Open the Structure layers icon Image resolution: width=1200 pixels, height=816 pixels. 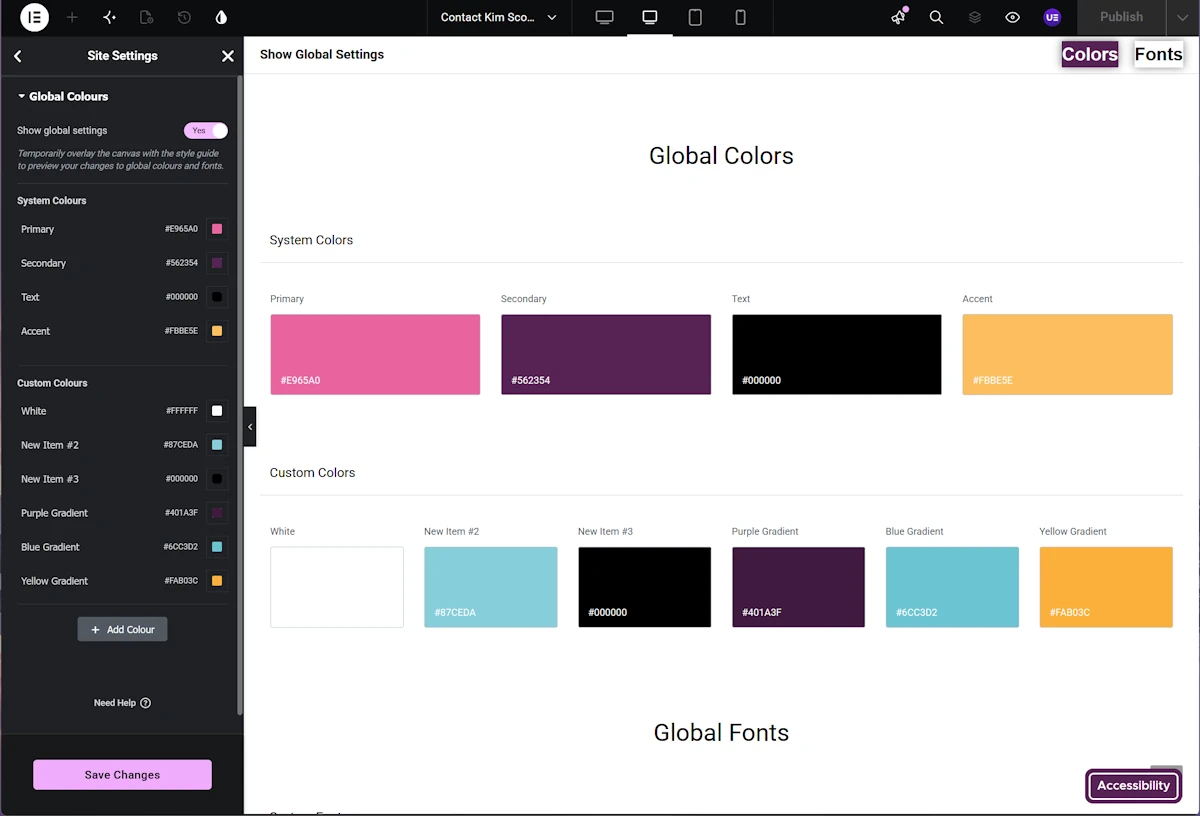[975, 17]
